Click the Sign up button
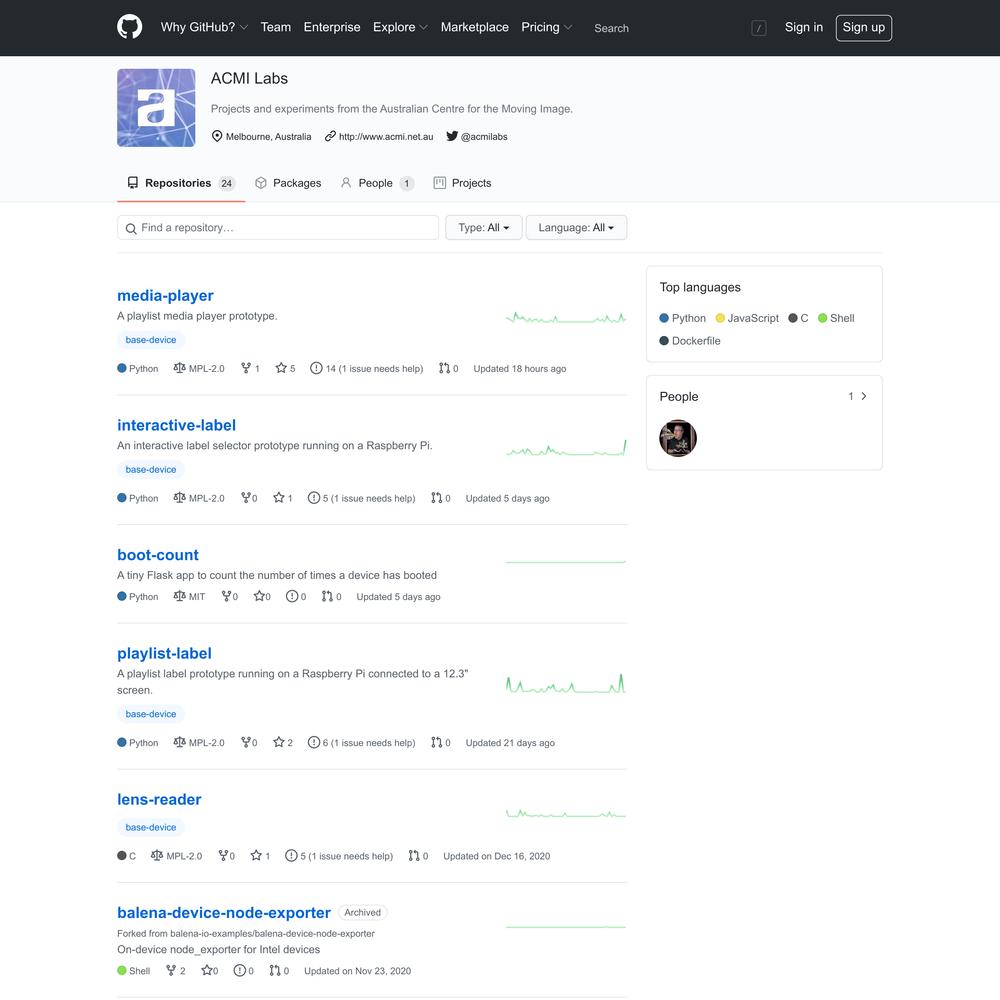 pos(864,27)
